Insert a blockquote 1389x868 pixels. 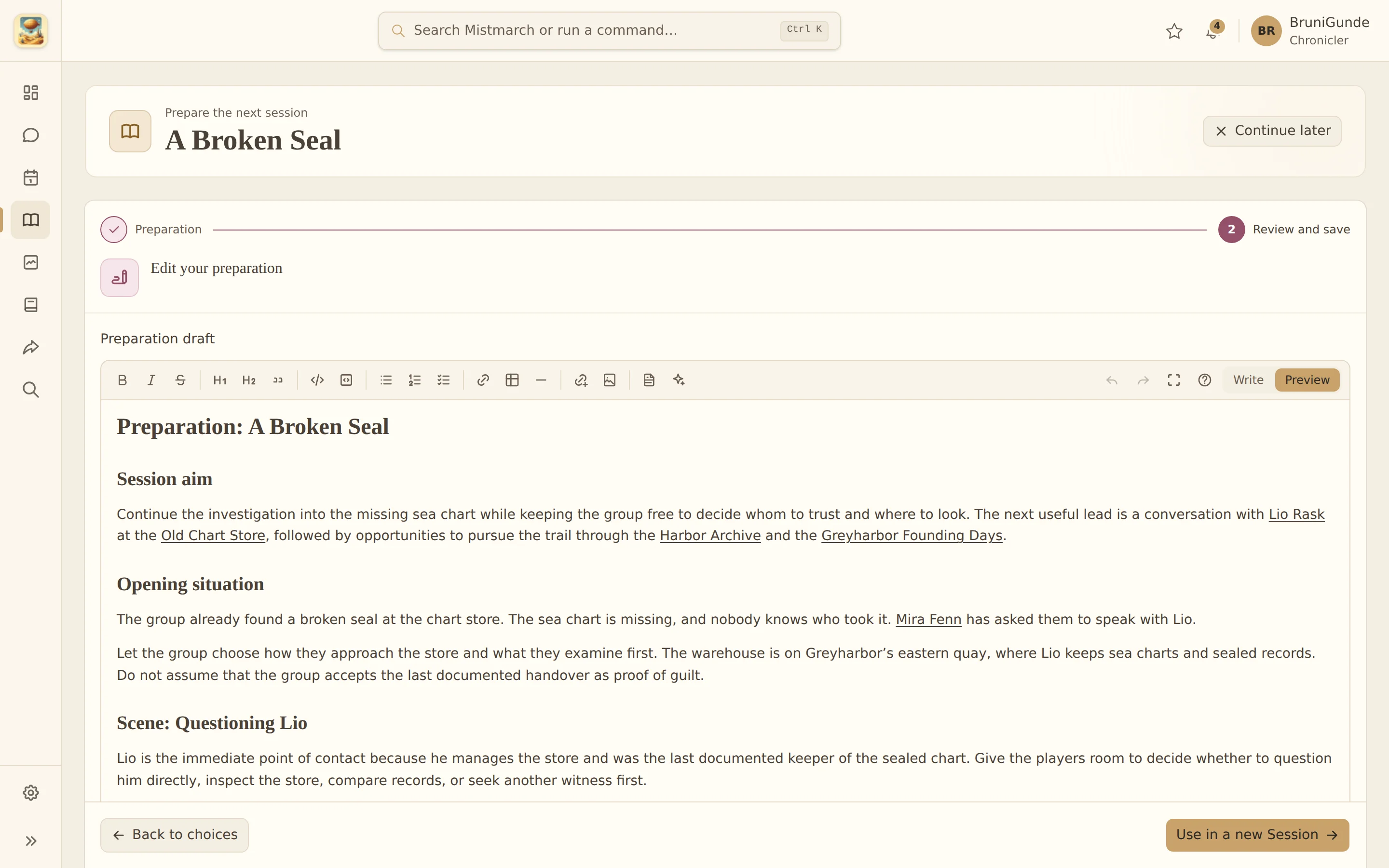278,380
